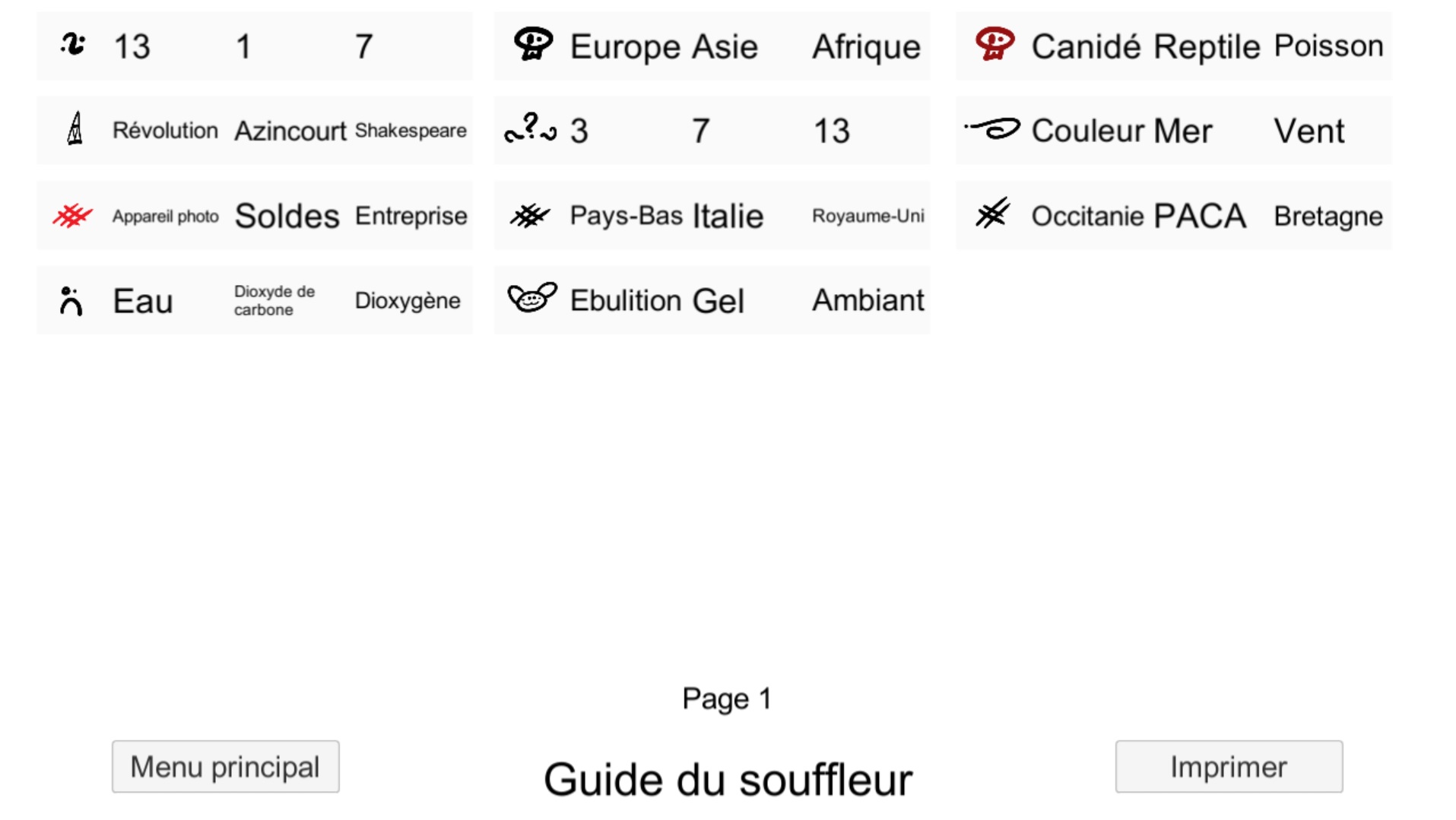Viewport: 1456px width, 820px height.
Task: Select the Royaume-Uni entry
Action: click(x=868, y=216)
